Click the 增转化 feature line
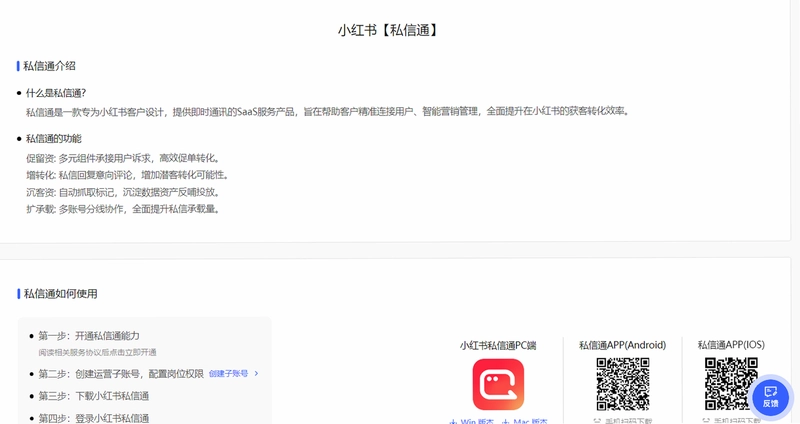 [128, 175]
